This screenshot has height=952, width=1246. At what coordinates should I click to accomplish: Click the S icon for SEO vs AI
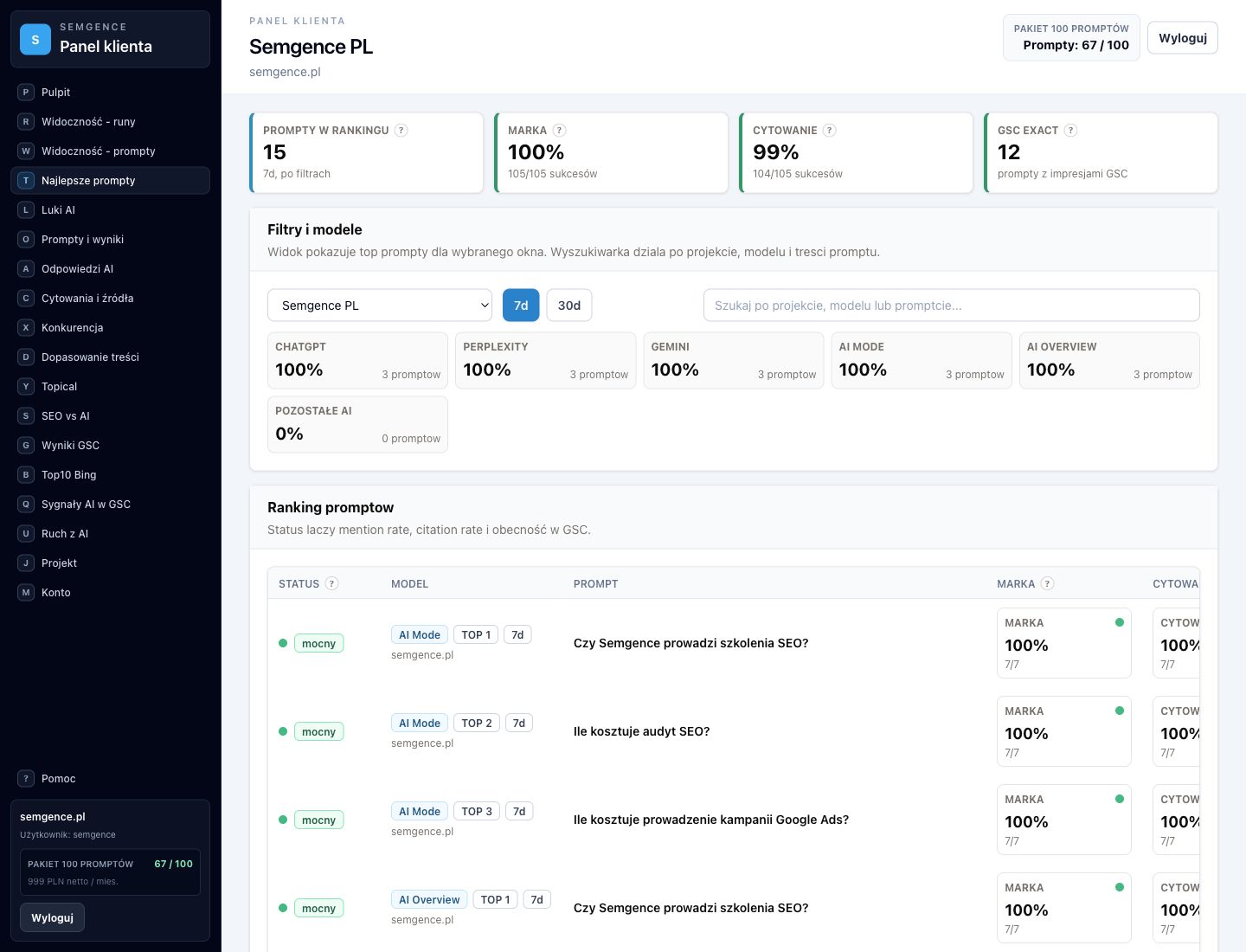[26, 415]
